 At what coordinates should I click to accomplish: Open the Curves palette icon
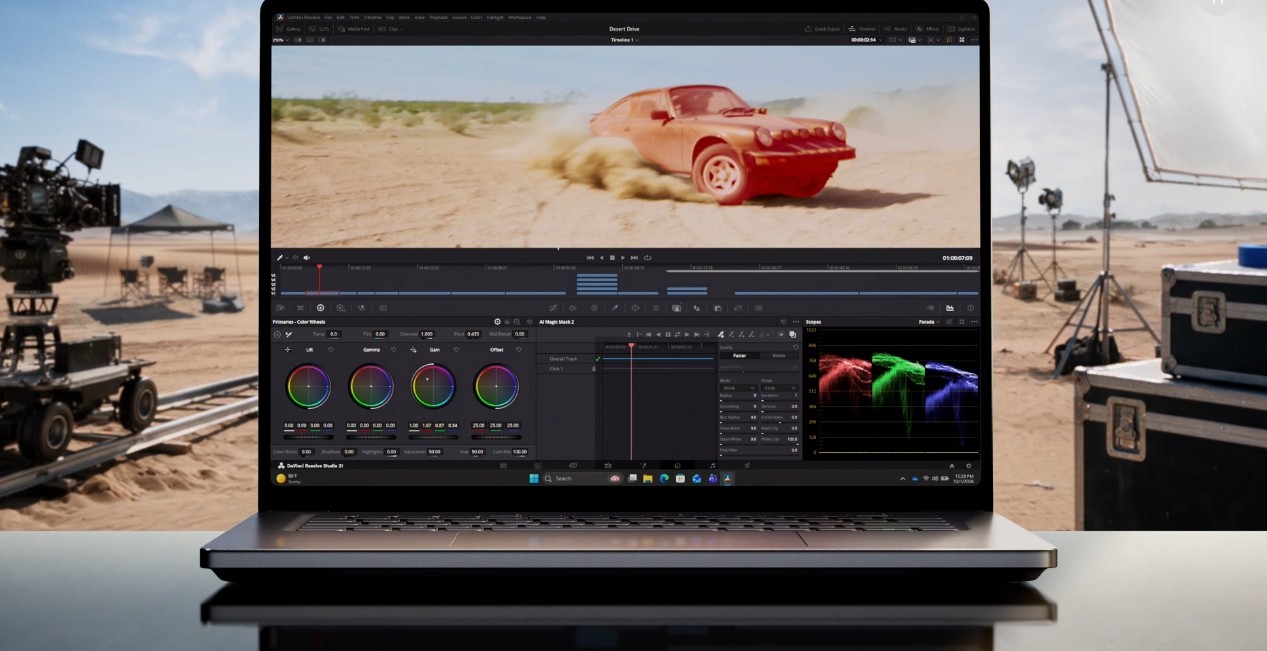(553, 308)
